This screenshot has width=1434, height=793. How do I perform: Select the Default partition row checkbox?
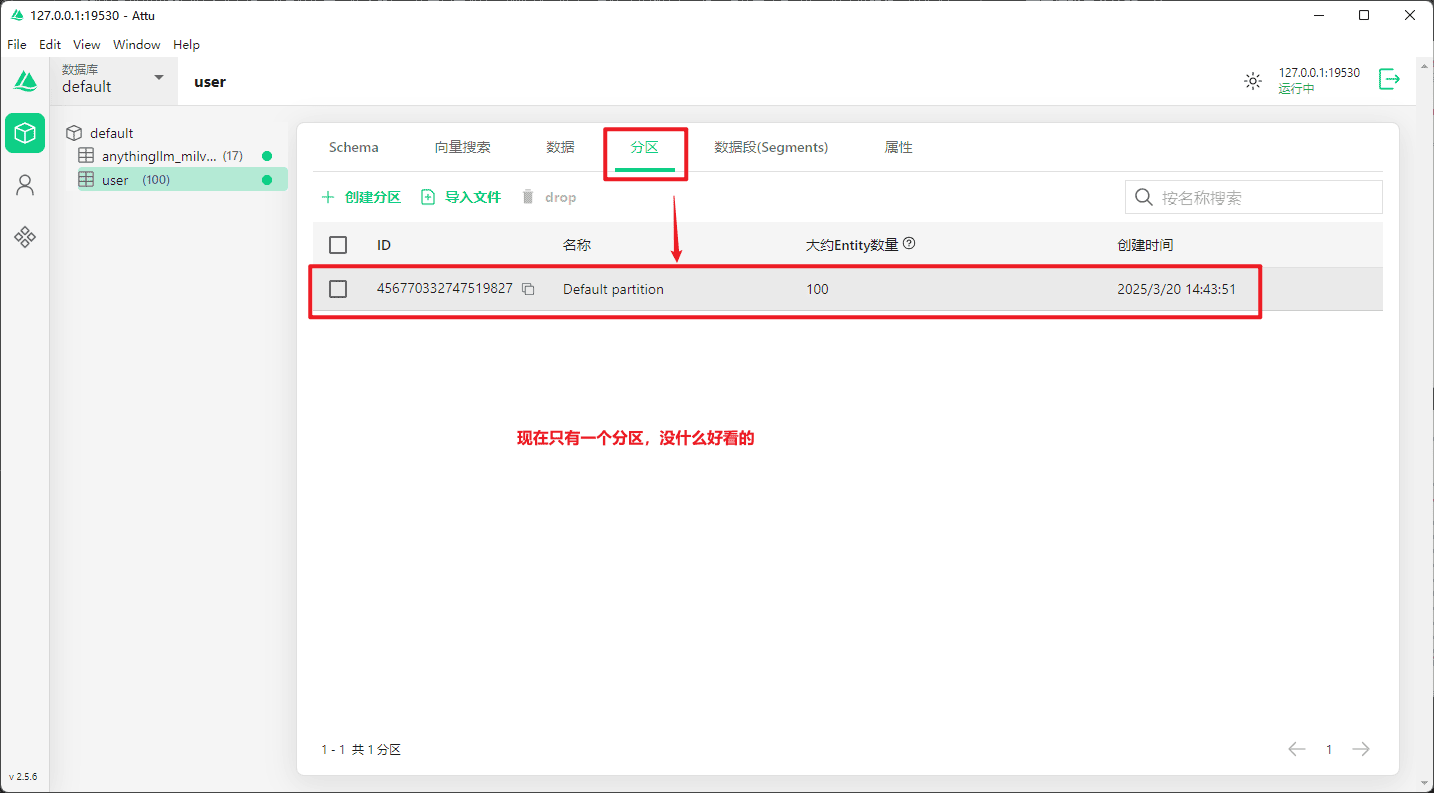338,289
